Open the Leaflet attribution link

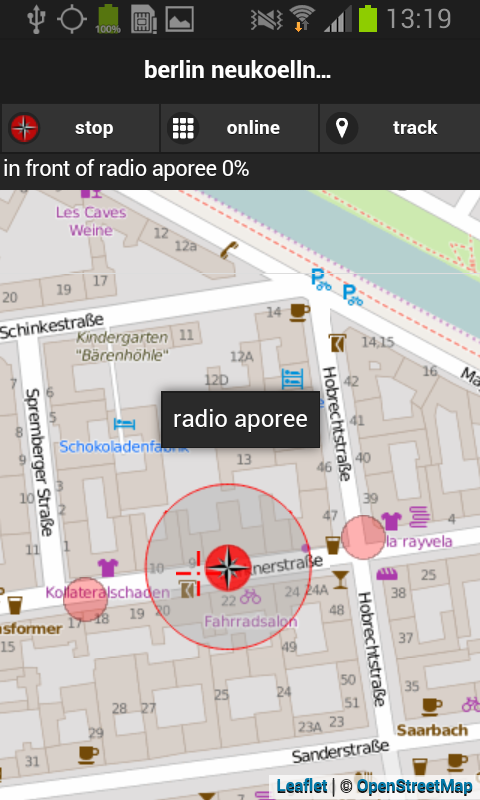point(301,786)
